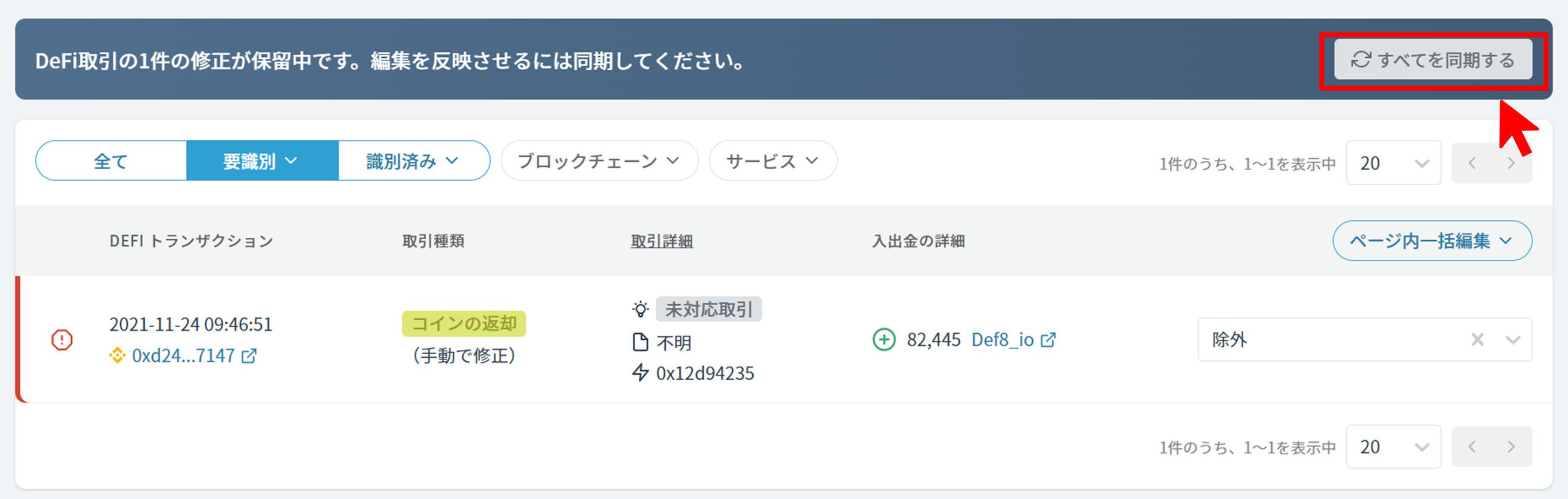
Task: Click the lightbulb icon next to 未対応取引
Action: point(640,309)
